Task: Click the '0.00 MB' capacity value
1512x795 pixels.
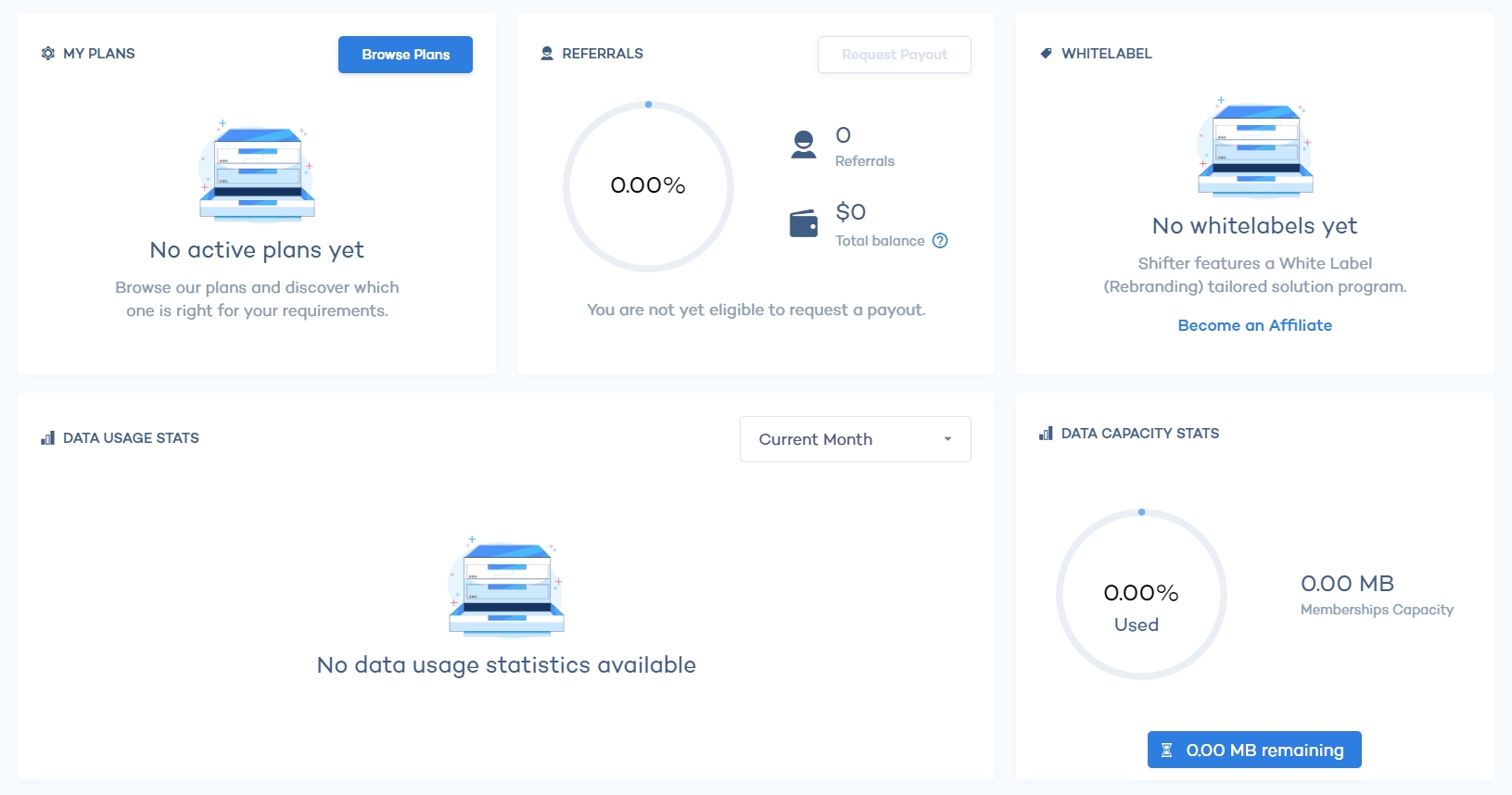Action: [x=1347, y=584]
